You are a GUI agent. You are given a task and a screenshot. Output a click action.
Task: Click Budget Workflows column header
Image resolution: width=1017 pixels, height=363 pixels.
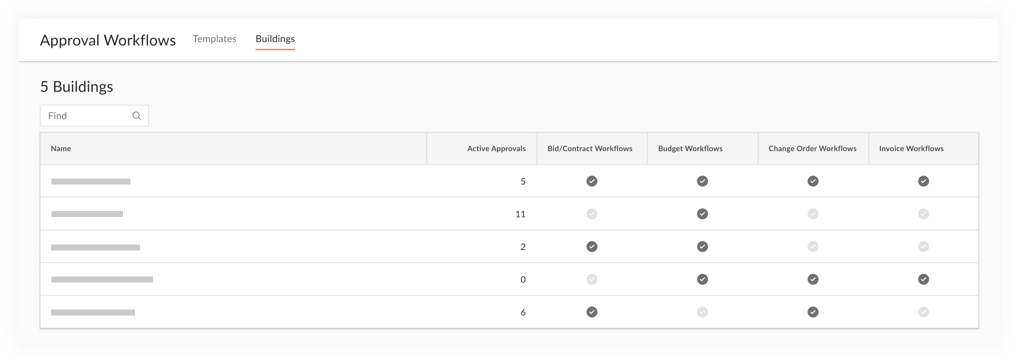[690, 148]
